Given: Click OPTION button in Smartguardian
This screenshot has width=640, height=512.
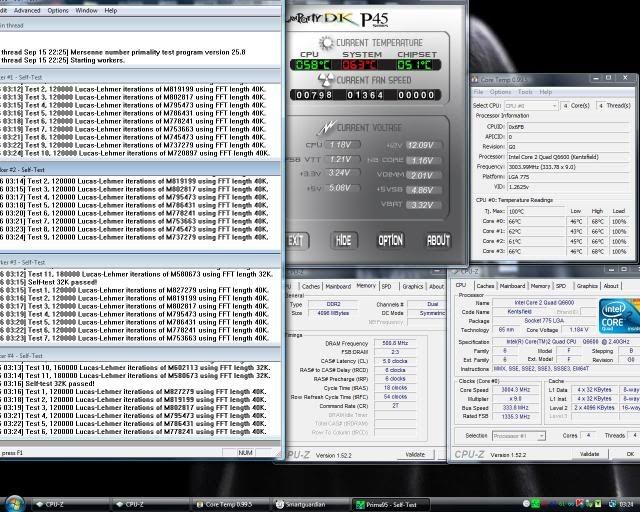Looking at the screenshot, I should (x=391, y=240).
